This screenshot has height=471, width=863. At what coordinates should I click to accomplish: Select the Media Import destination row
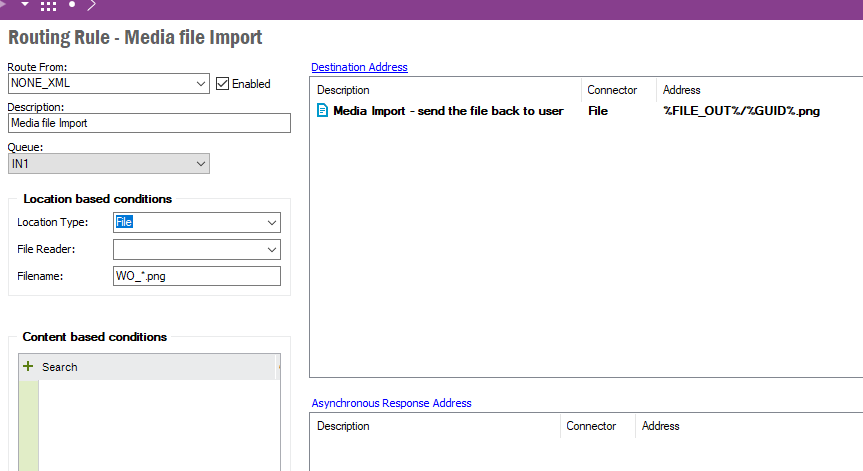(448, 111)
